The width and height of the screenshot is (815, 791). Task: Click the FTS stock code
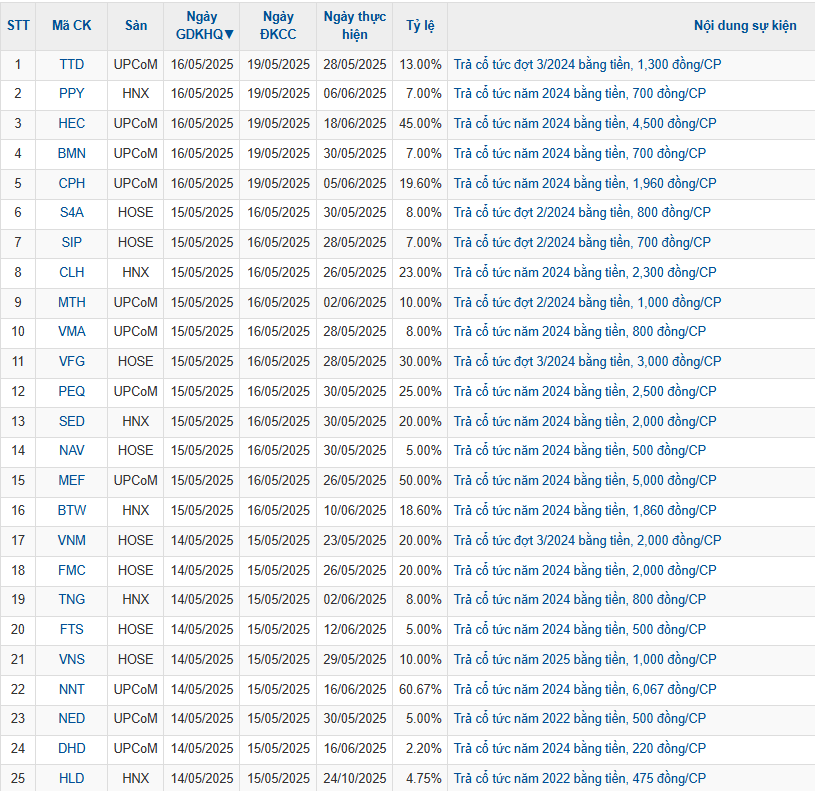(x=71, y=629)
